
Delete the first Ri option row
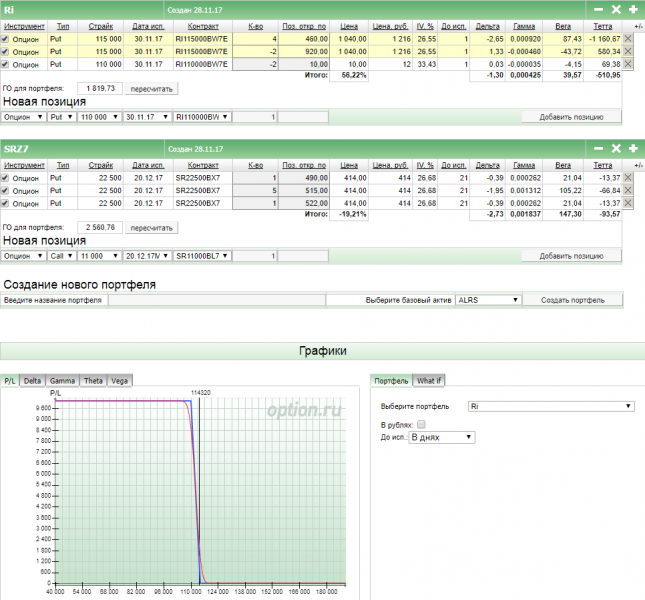coord(628,39)
